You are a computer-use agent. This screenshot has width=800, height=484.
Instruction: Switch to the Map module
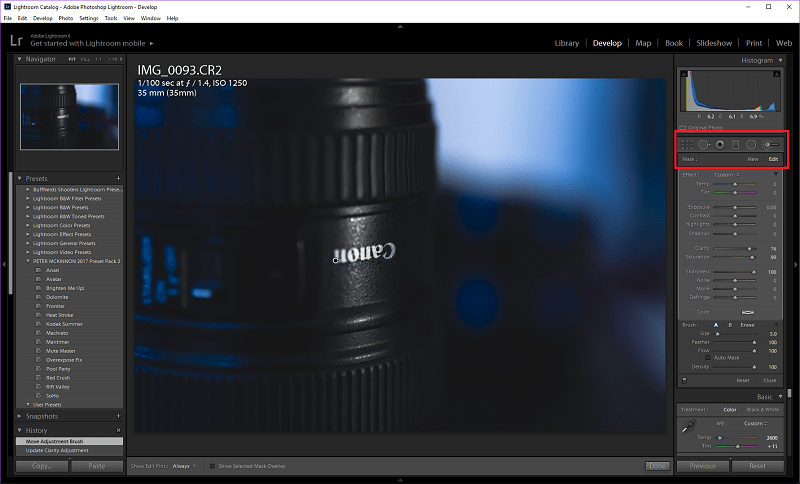point(643,43)
